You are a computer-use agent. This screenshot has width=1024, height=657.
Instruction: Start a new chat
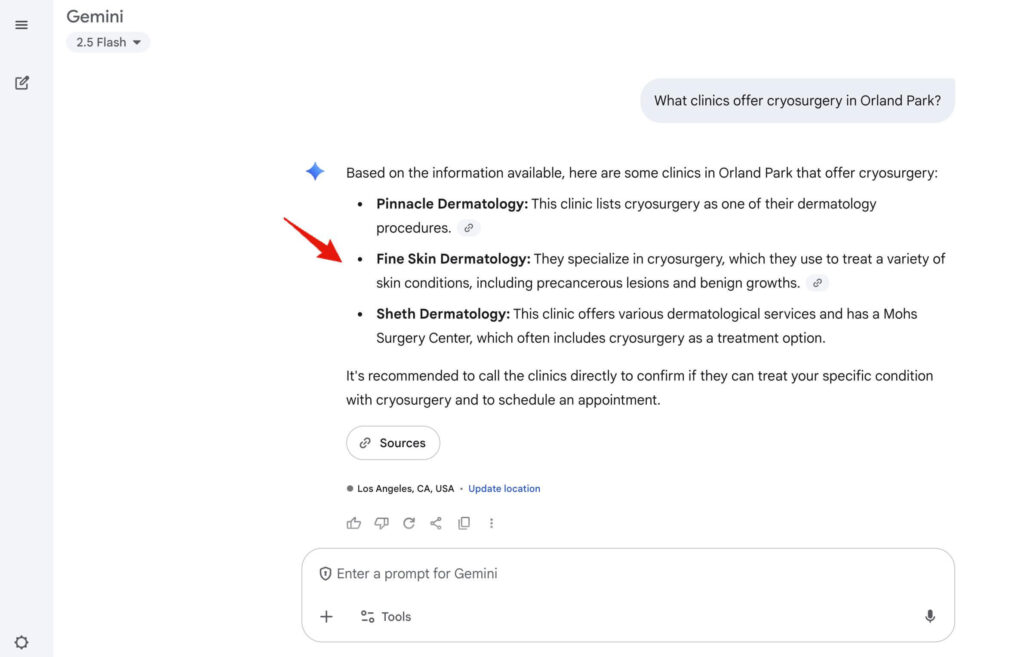click(21, 82)
